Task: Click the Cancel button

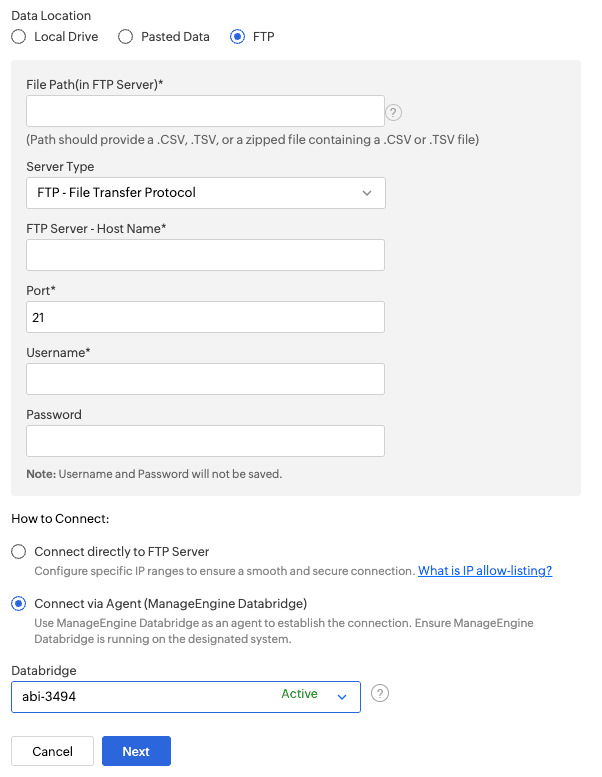Action: point(53,751)
